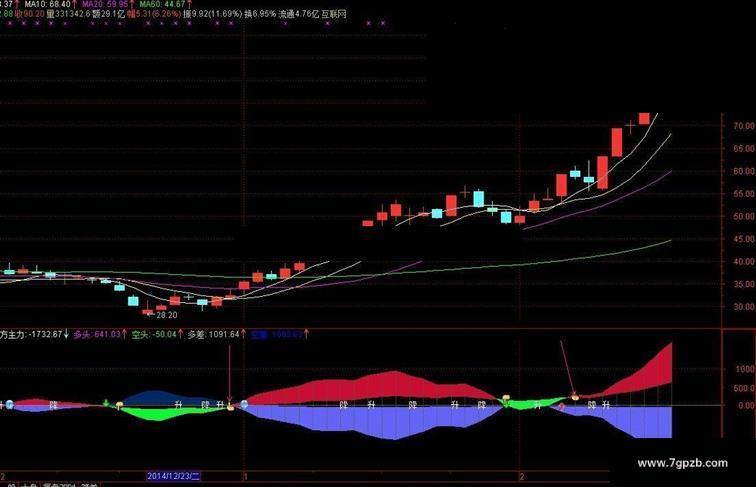
Task: Click the 45.00 price axis label
Action: click(x=744, y=239)
